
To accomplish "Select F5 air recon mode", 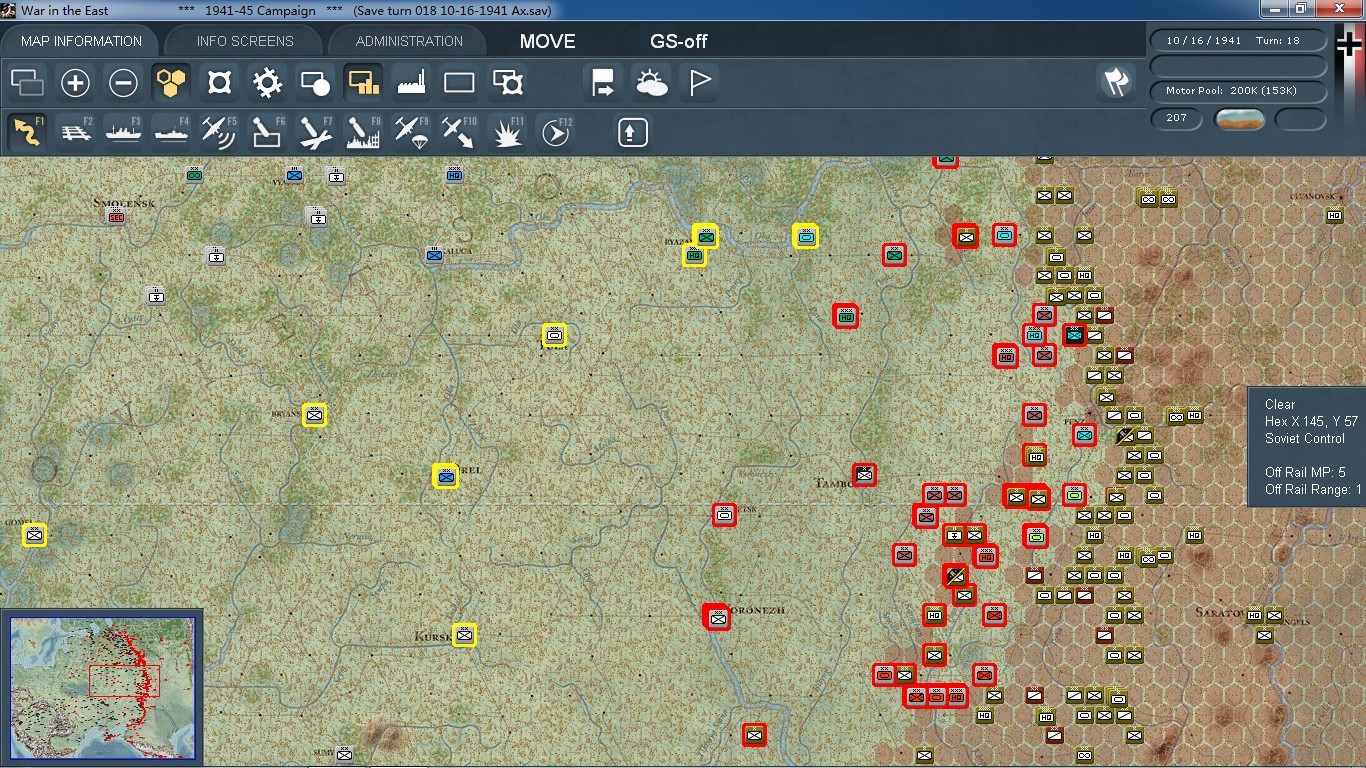I will (219, 132).
